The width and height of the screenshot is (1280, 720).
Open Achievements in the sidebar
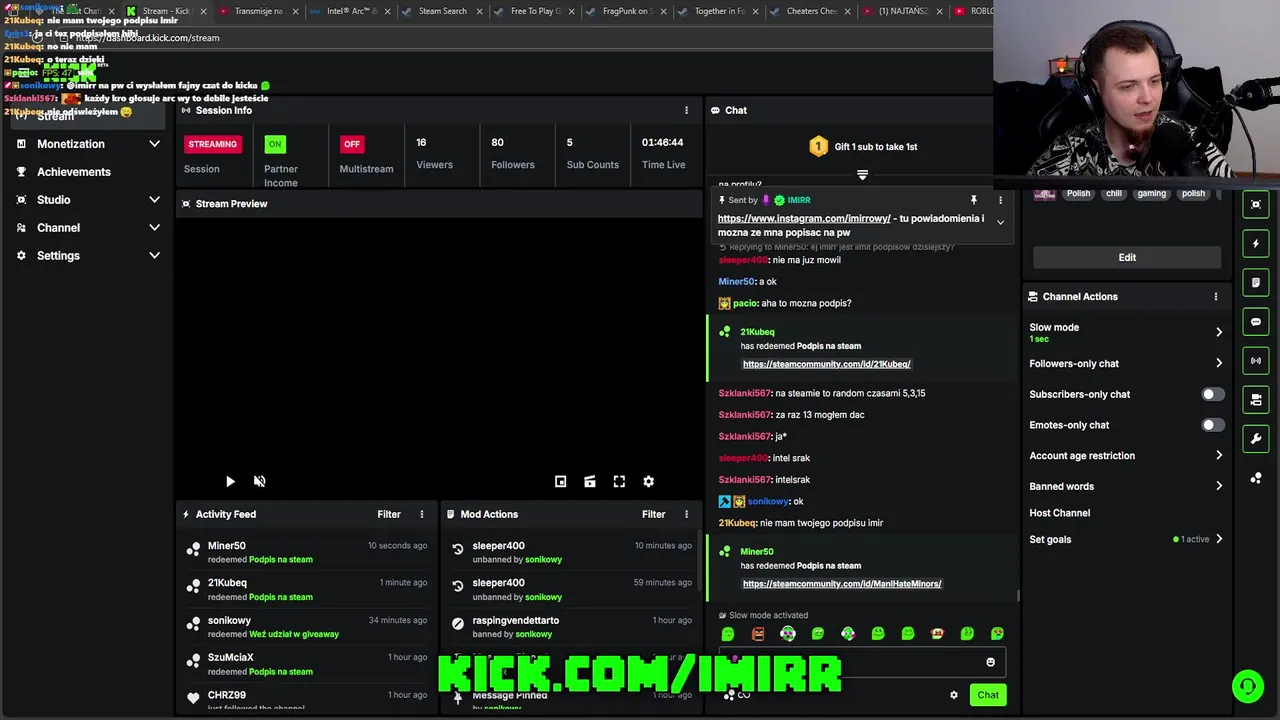(x=74, y=172)
